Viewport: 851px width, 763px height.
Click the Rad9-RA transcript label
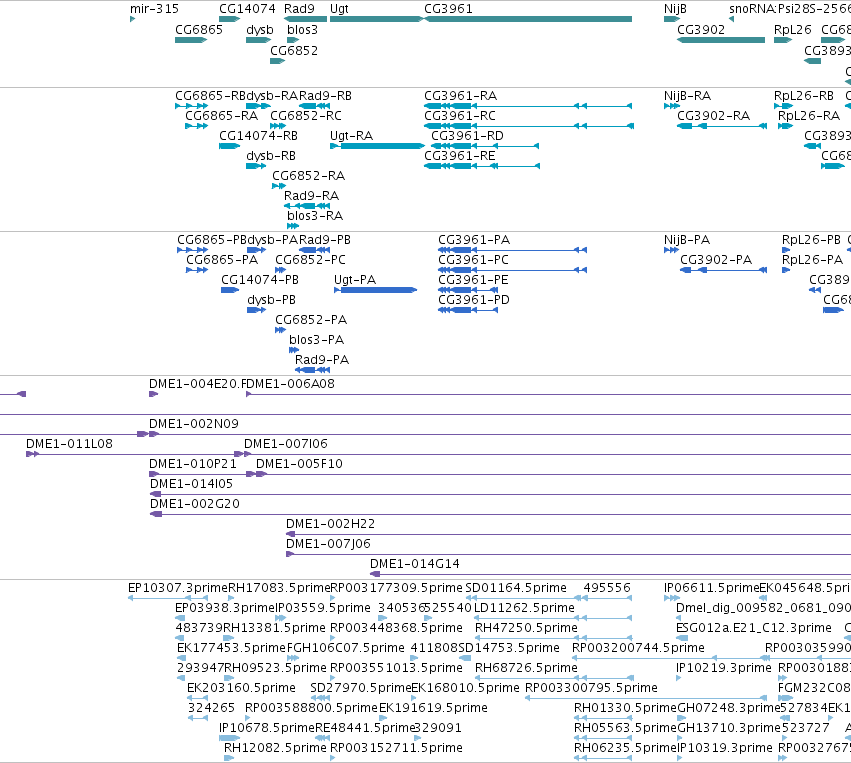tap(312, 195)
